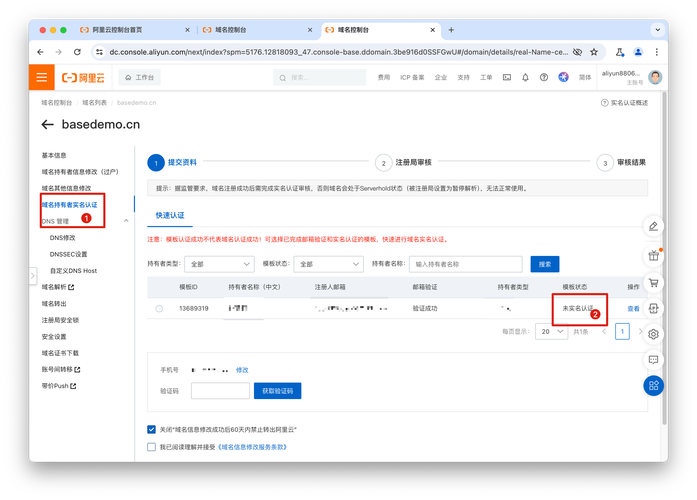Image resolution: width=697 pixels, height=500 pixels.
Task: Click the settings gear floating icon
Action: click(x=653, y=333)
